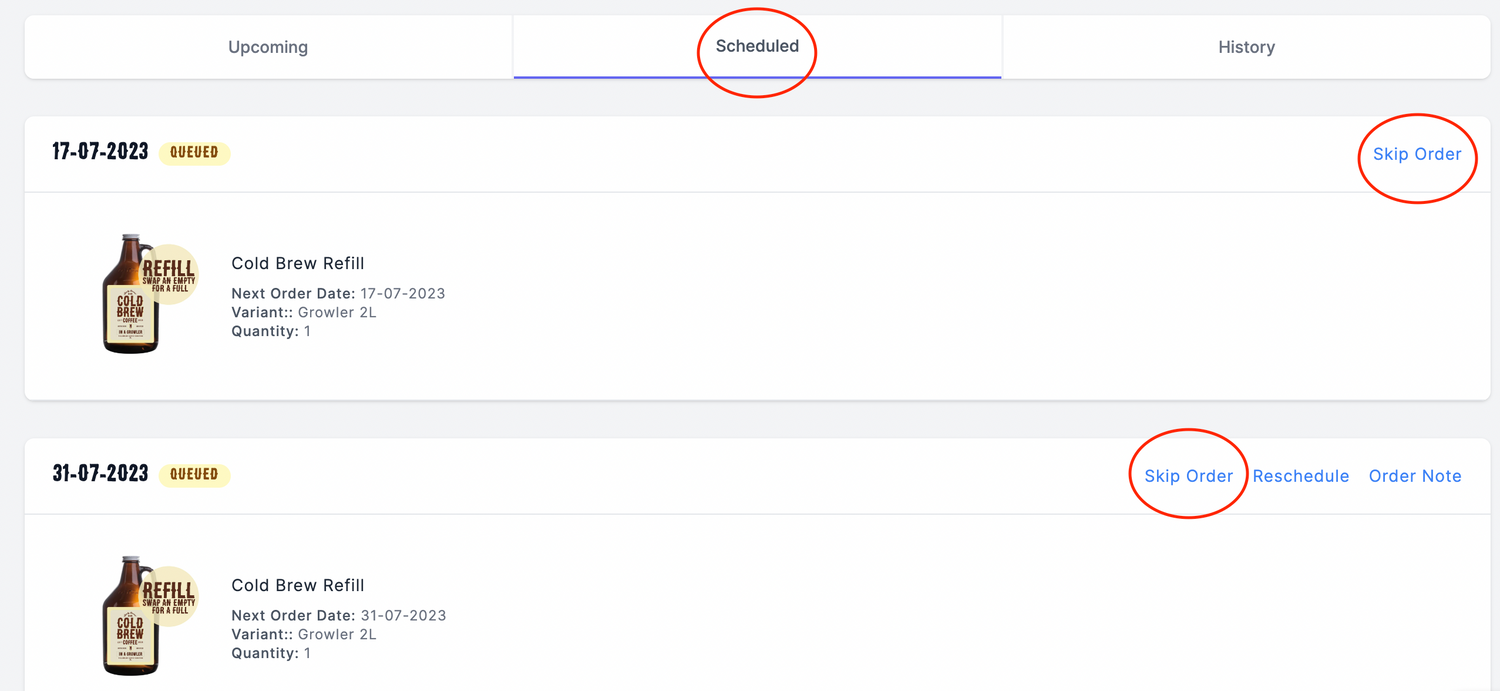Click the QUEUED badge beside 31-07-2023
The image size is (1500, 691).
(x=194, y=474)
